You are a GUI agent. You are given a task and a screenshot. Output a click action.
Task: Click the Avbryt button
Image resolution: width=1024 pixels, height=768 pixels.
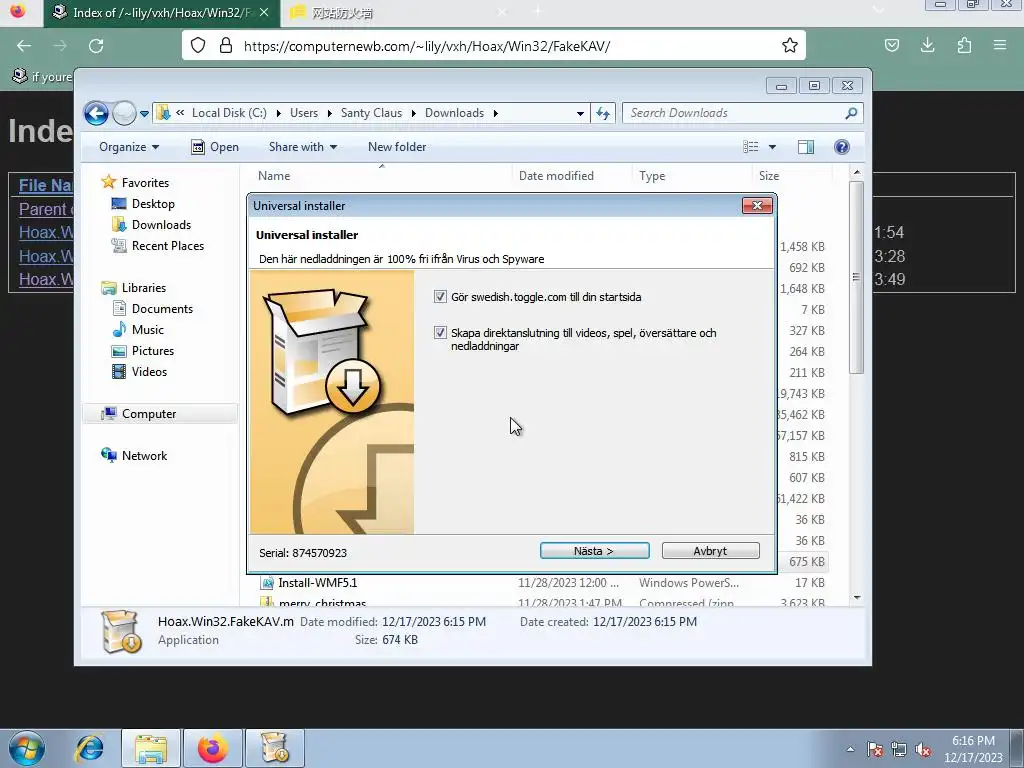[710, 551]
